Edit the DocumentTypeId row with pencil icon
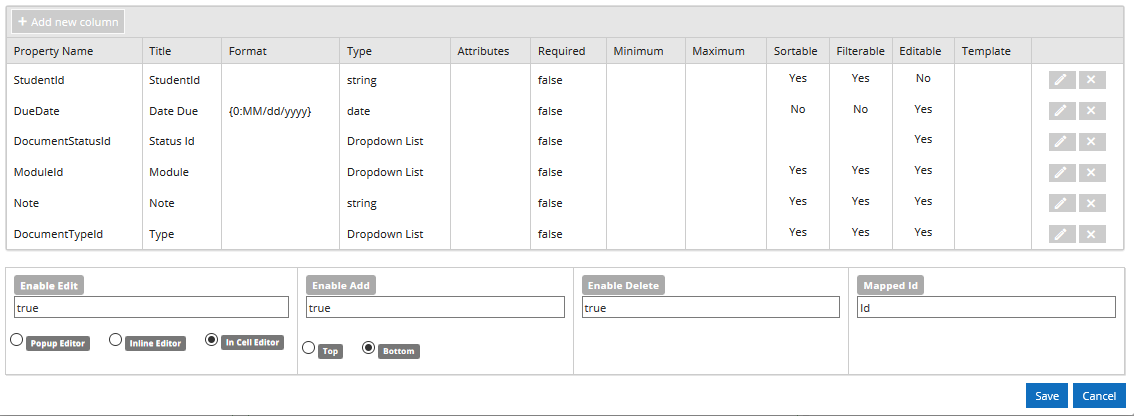The height and width of the screenshot is (416, 1134). pos(1062,234)
